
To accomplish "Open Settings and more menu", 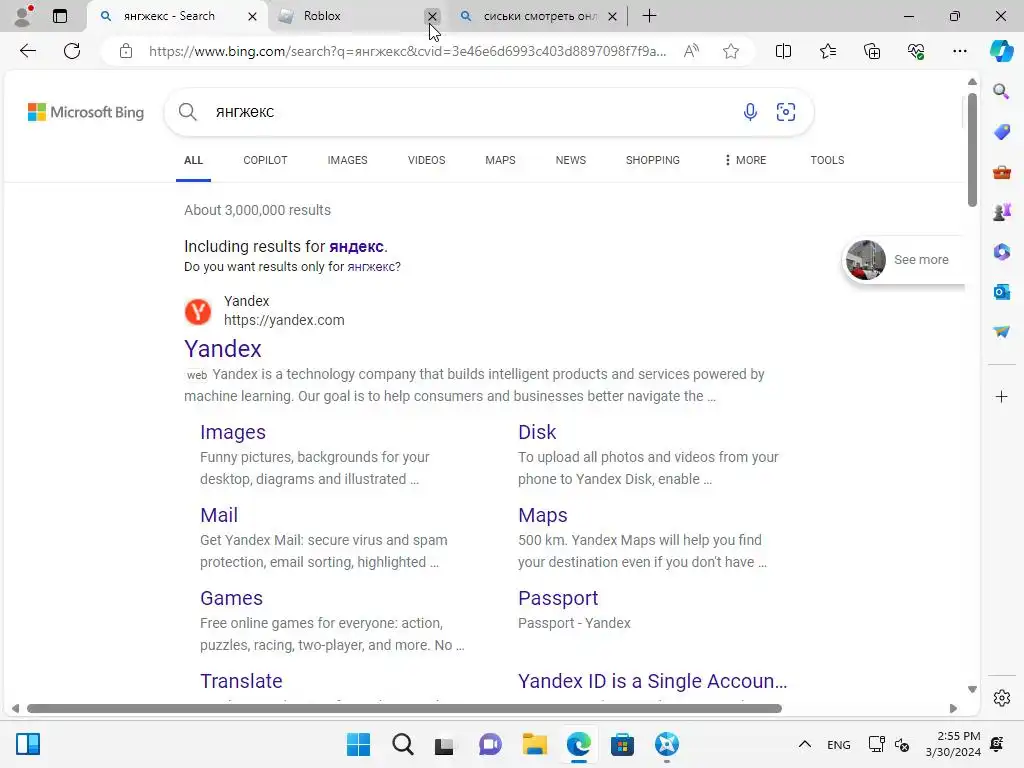I will 959,51.
